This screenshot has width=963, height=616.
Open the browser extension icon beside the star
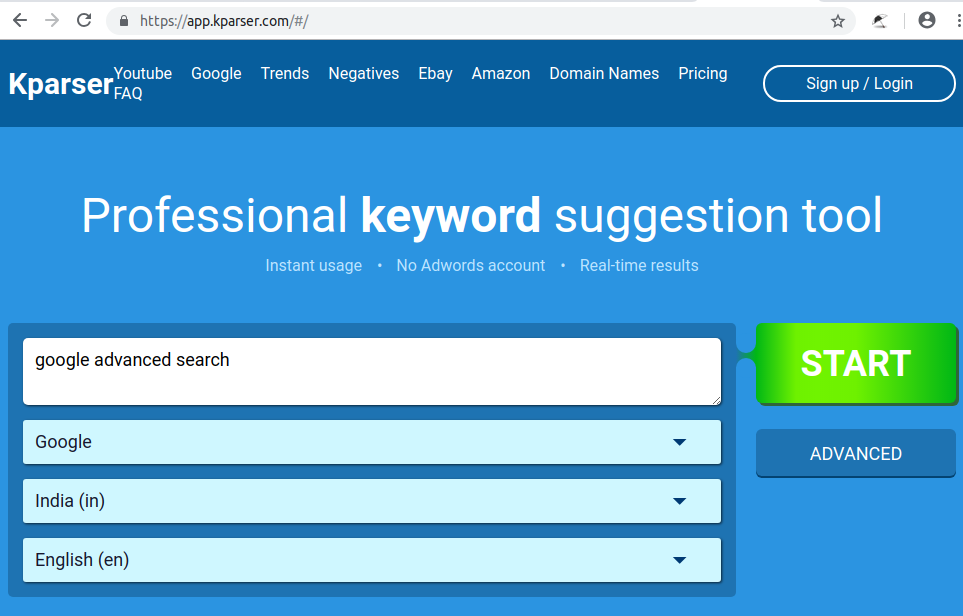(882, 20)
